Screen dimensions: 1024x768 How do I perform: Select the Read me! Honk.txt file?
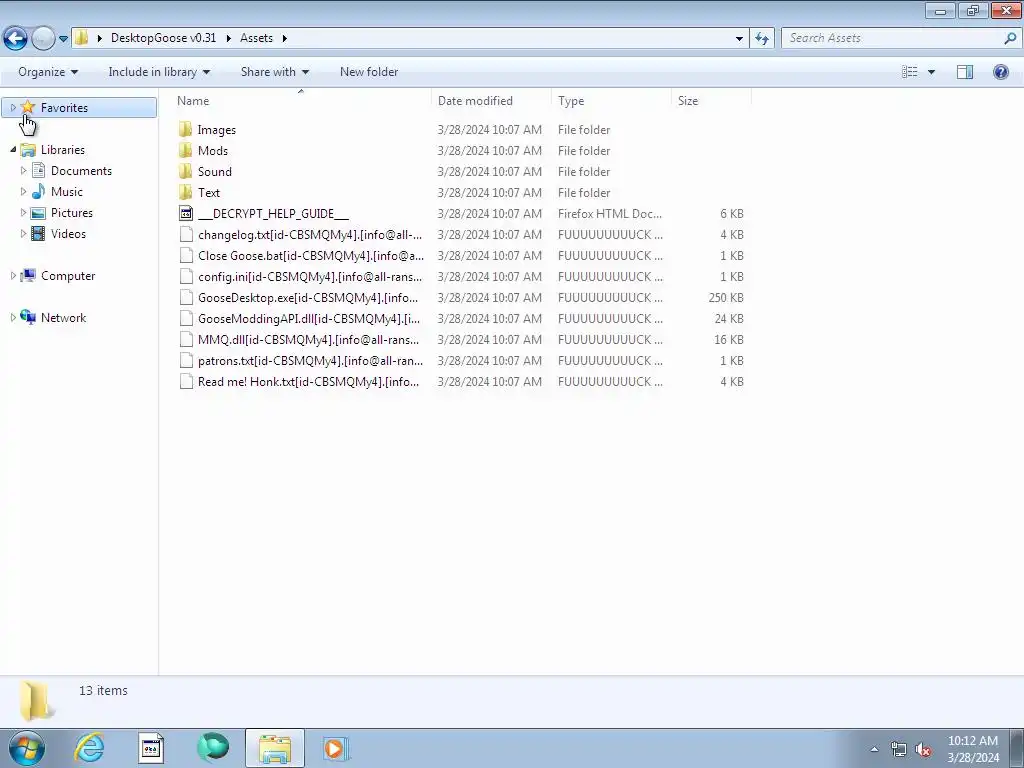click(x=308, y=381)
